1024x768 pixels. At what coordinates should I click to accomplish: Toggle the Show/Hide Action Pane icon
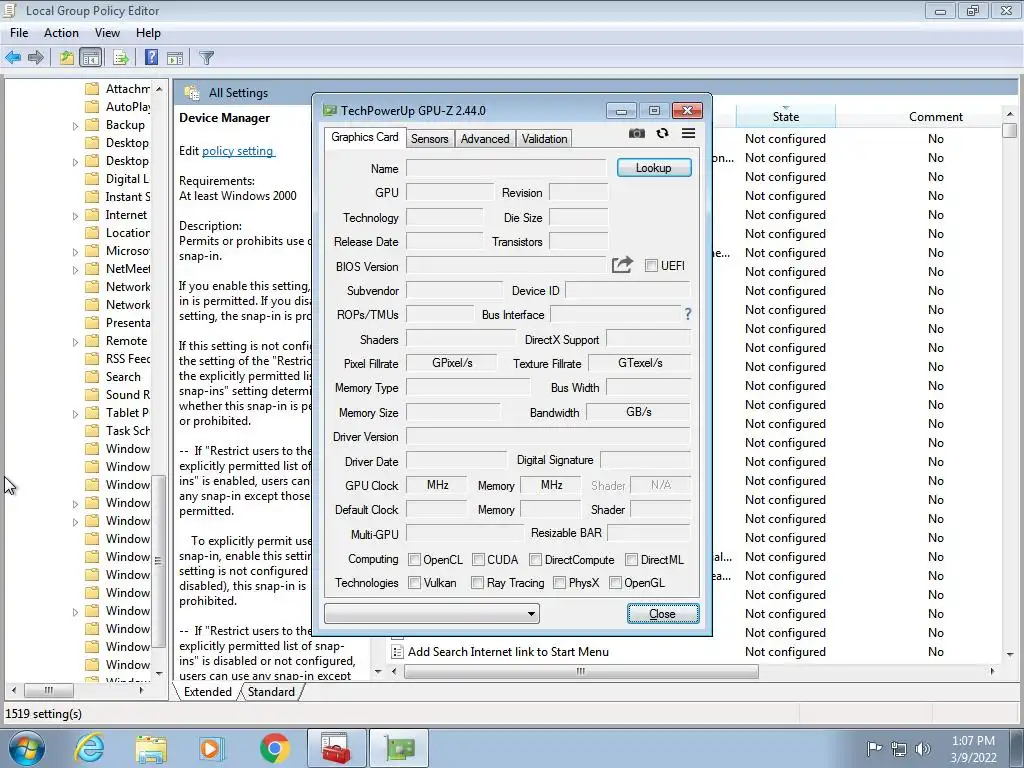tap(174, 58)
